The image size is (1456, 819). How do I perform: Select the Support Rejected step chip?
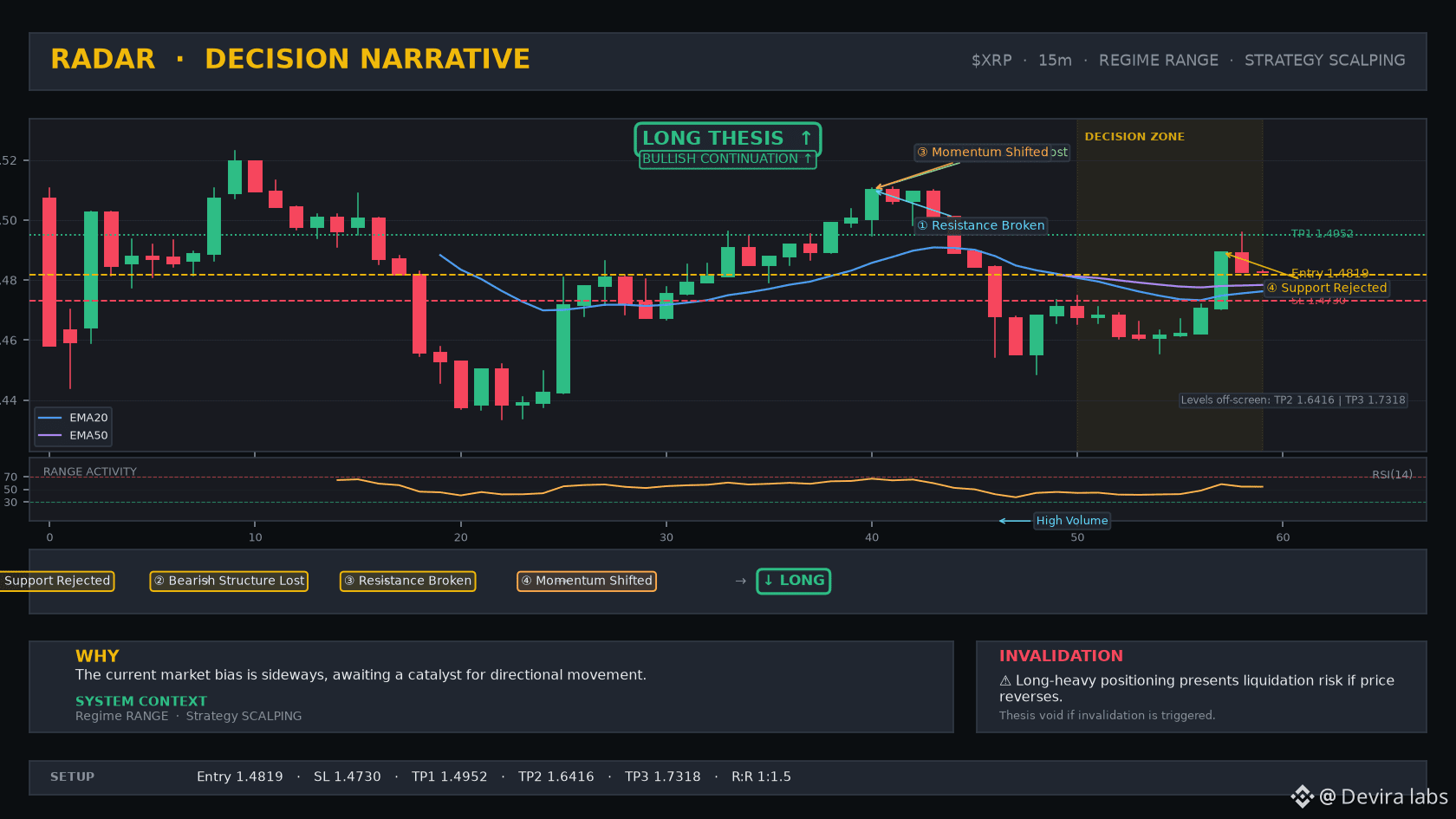click(57, 581)
